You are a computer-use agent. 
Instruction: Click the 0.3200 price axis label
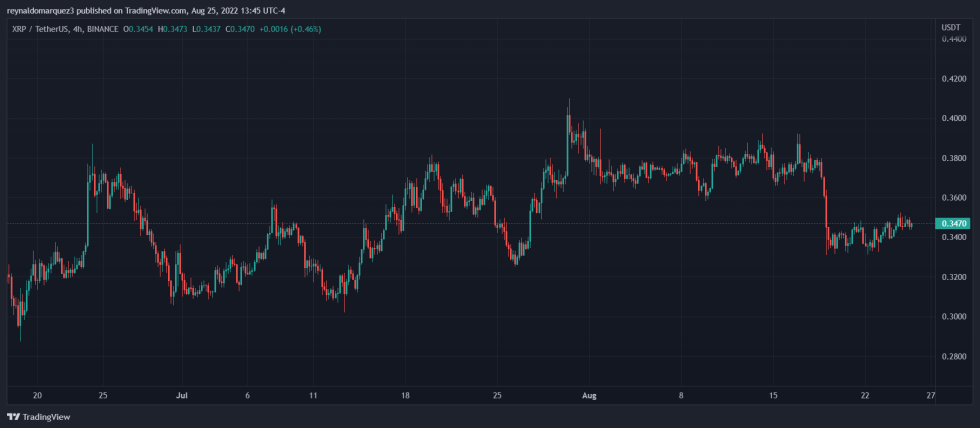pos(952,277)
